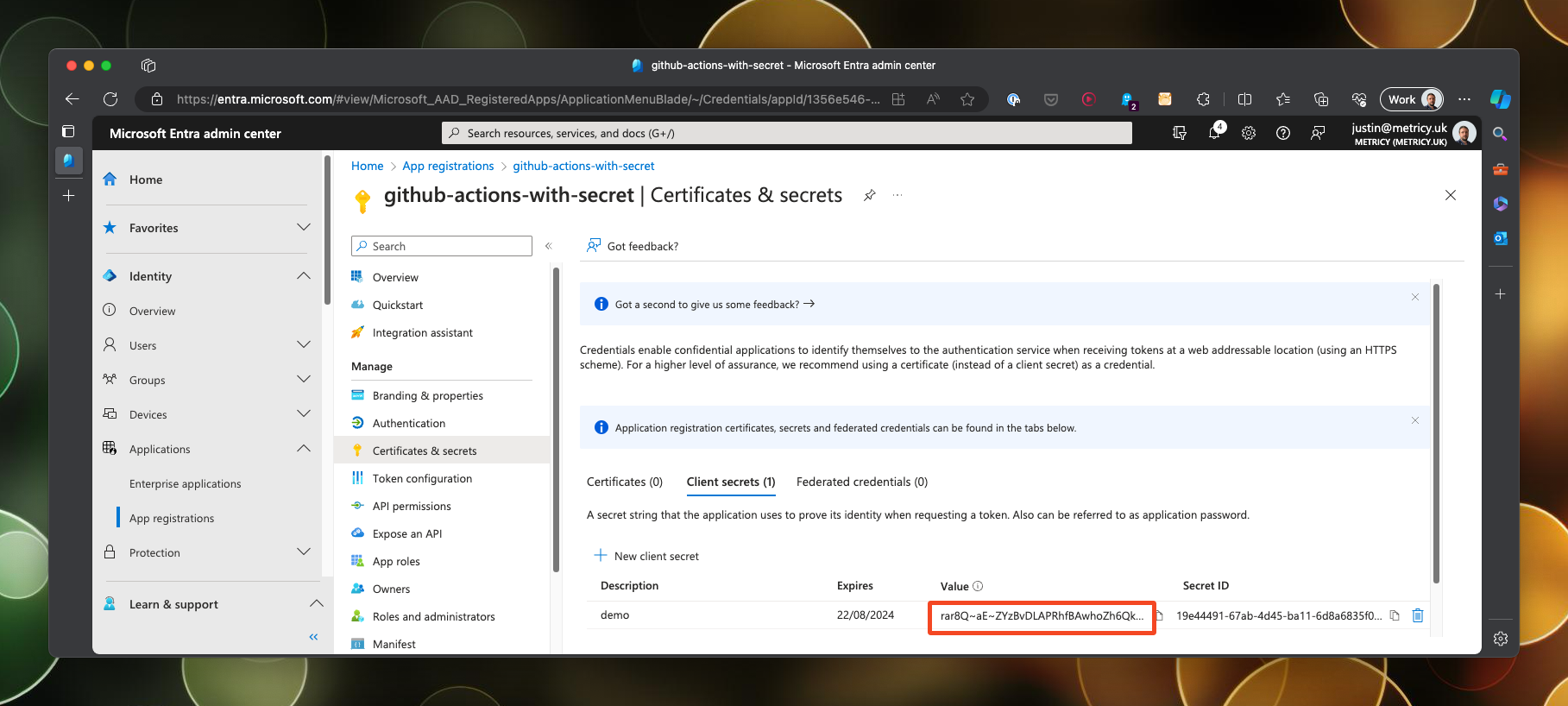Click Got feedback? button
Screen dimensions: 1568x706
633,246
